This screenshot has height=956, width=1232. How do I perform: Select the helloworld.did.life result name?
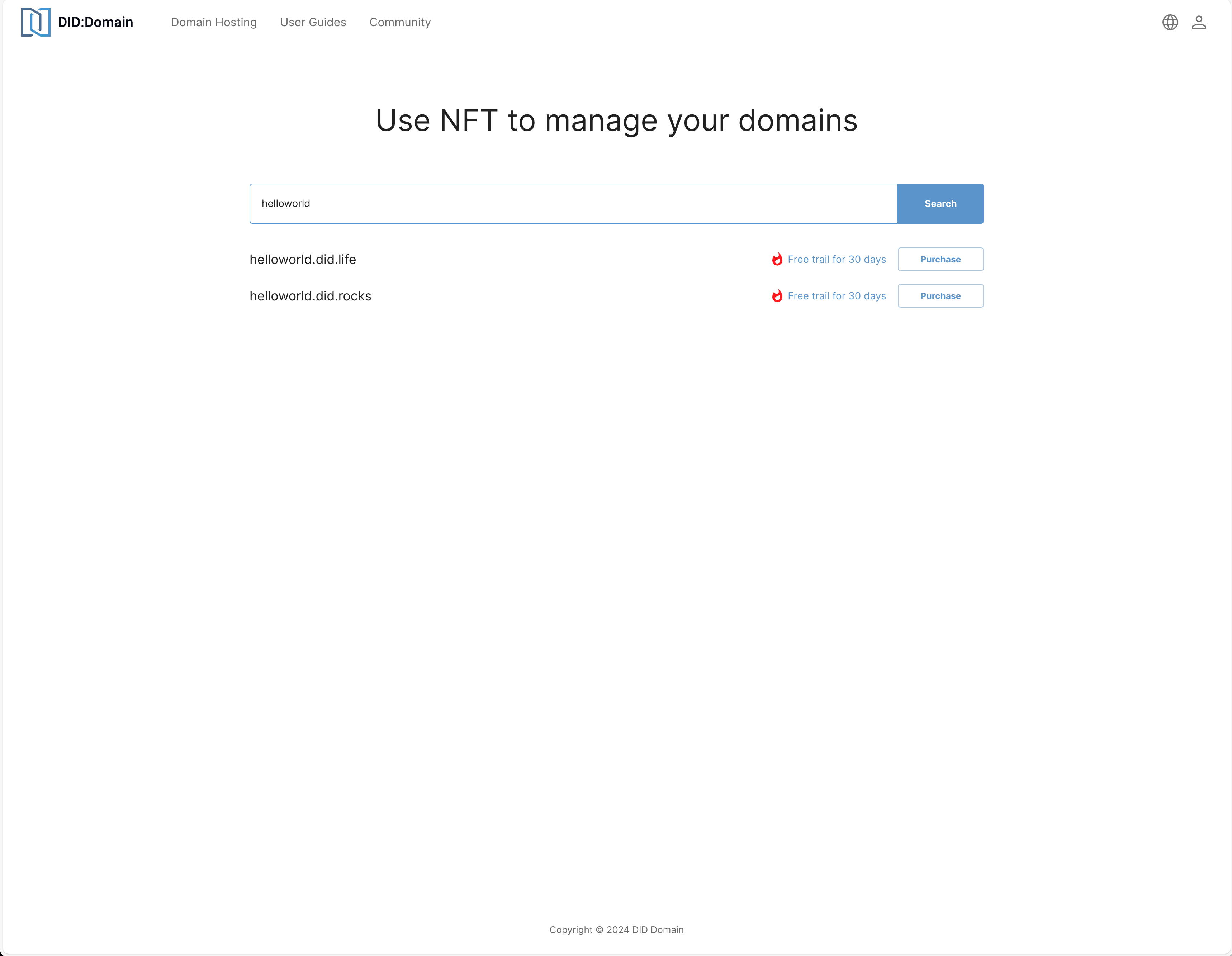pos(303,260)
